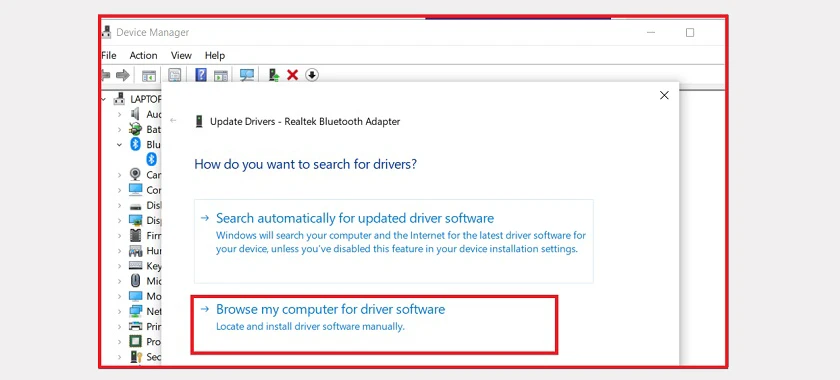Click the printer icon for Print queues

click(x=136, y=326)
